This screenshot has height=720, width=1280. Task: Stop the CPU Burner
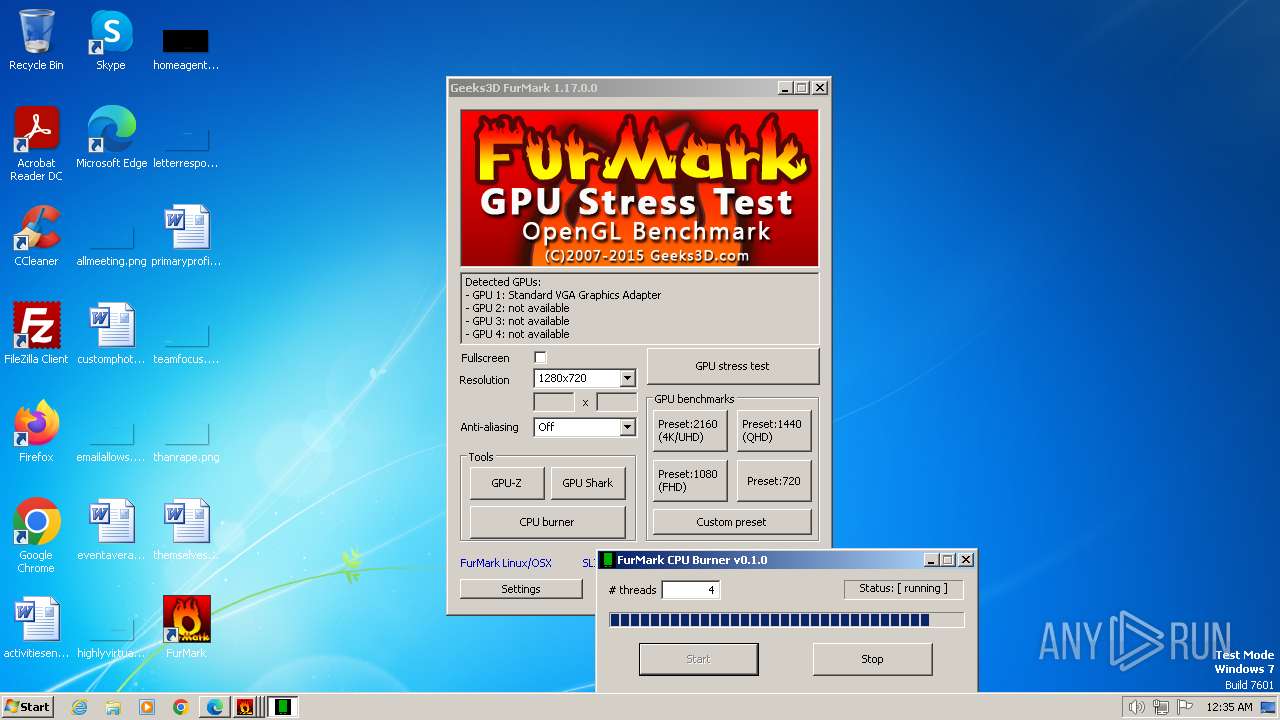(x=872, y=659)
